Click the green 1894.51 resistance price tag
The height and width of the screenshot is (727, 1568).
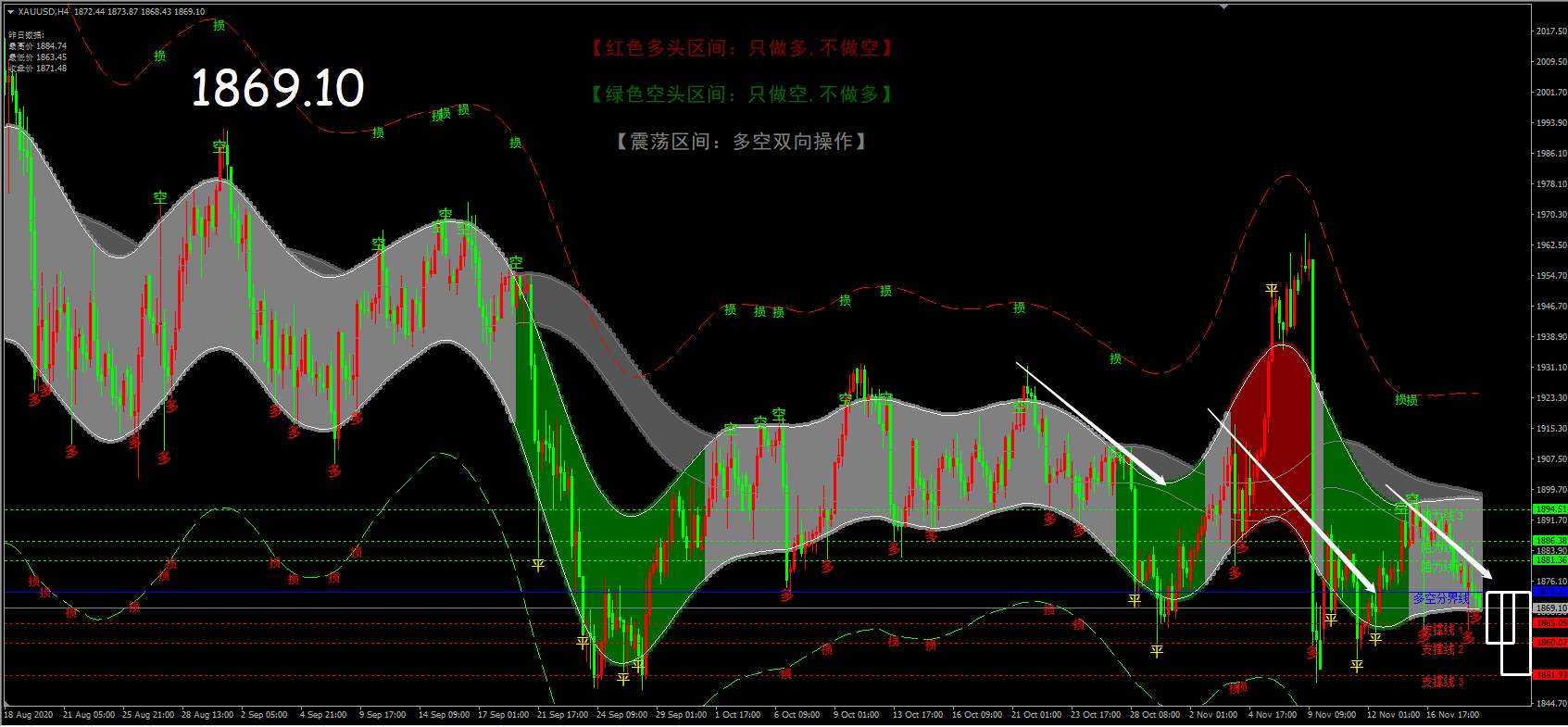pos(1550,509)
